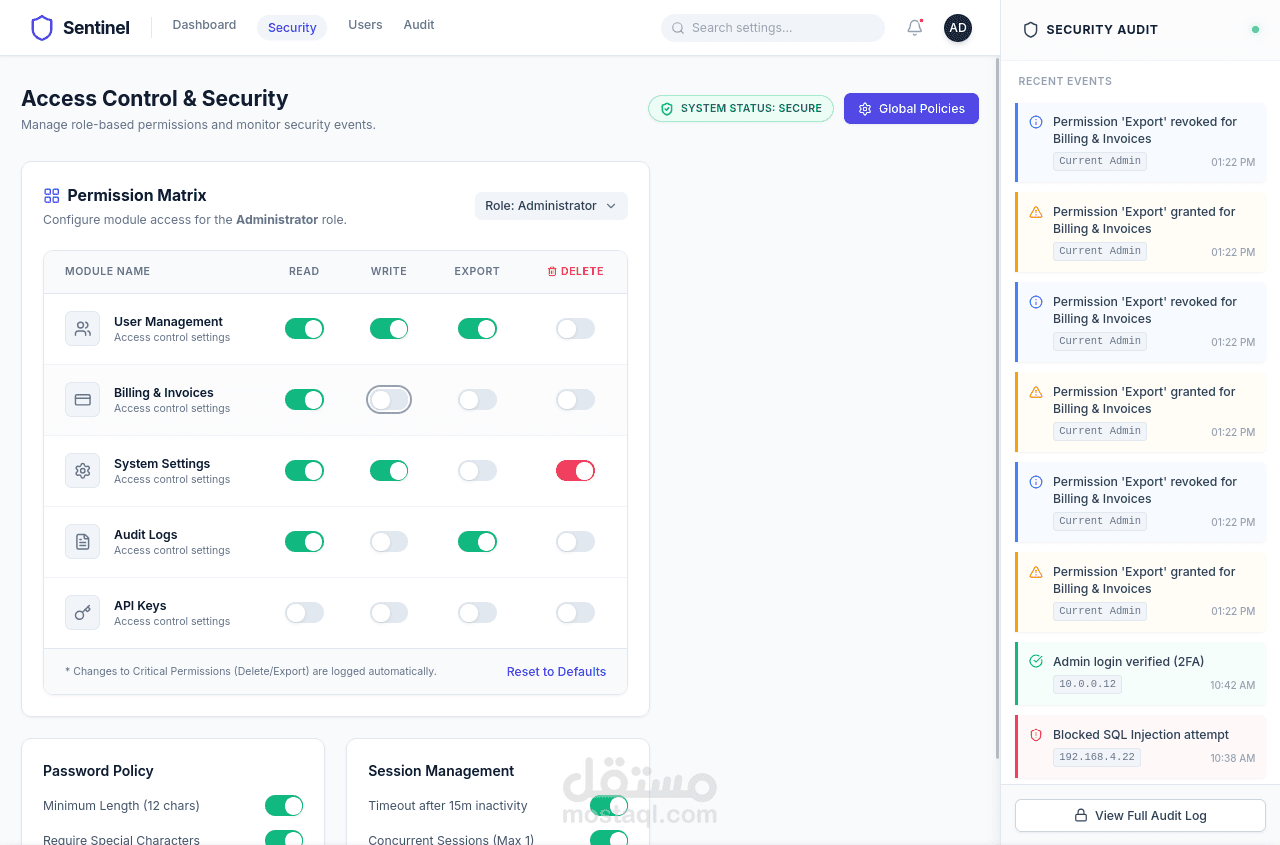Click the Audit Logs document icon
The width and height of the screenshot is (1280, 845).
pyautogui.click(x=83, y=542)
